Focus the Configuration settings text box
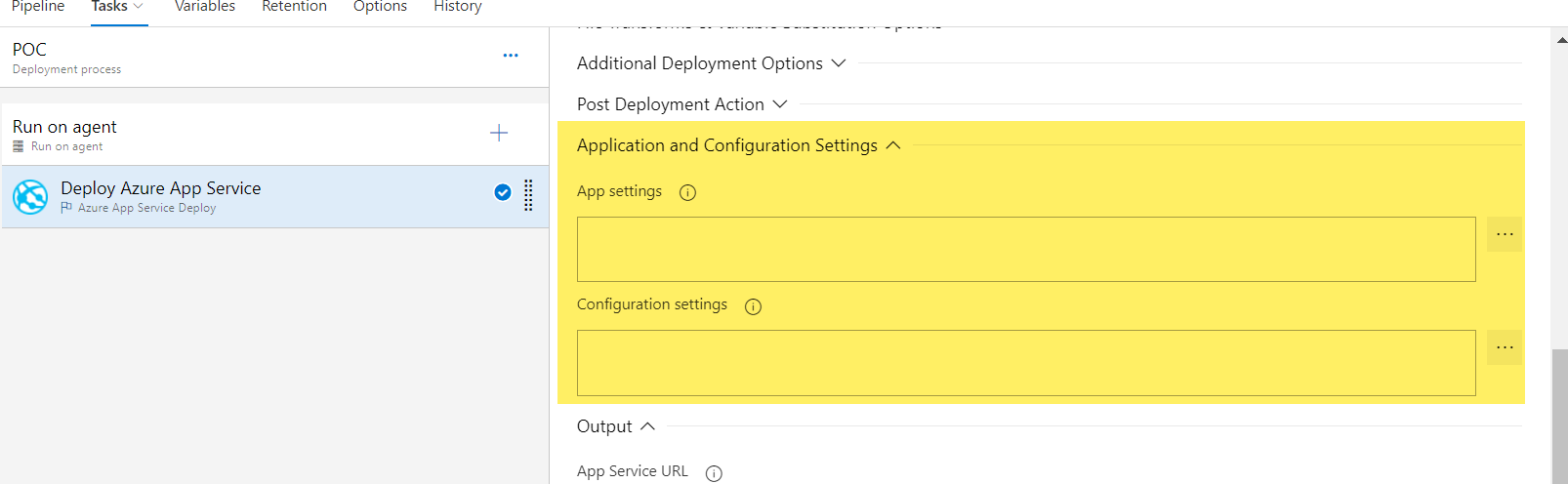The width and height of the screenshot is (1568, 484). (x=1026, y=363)
